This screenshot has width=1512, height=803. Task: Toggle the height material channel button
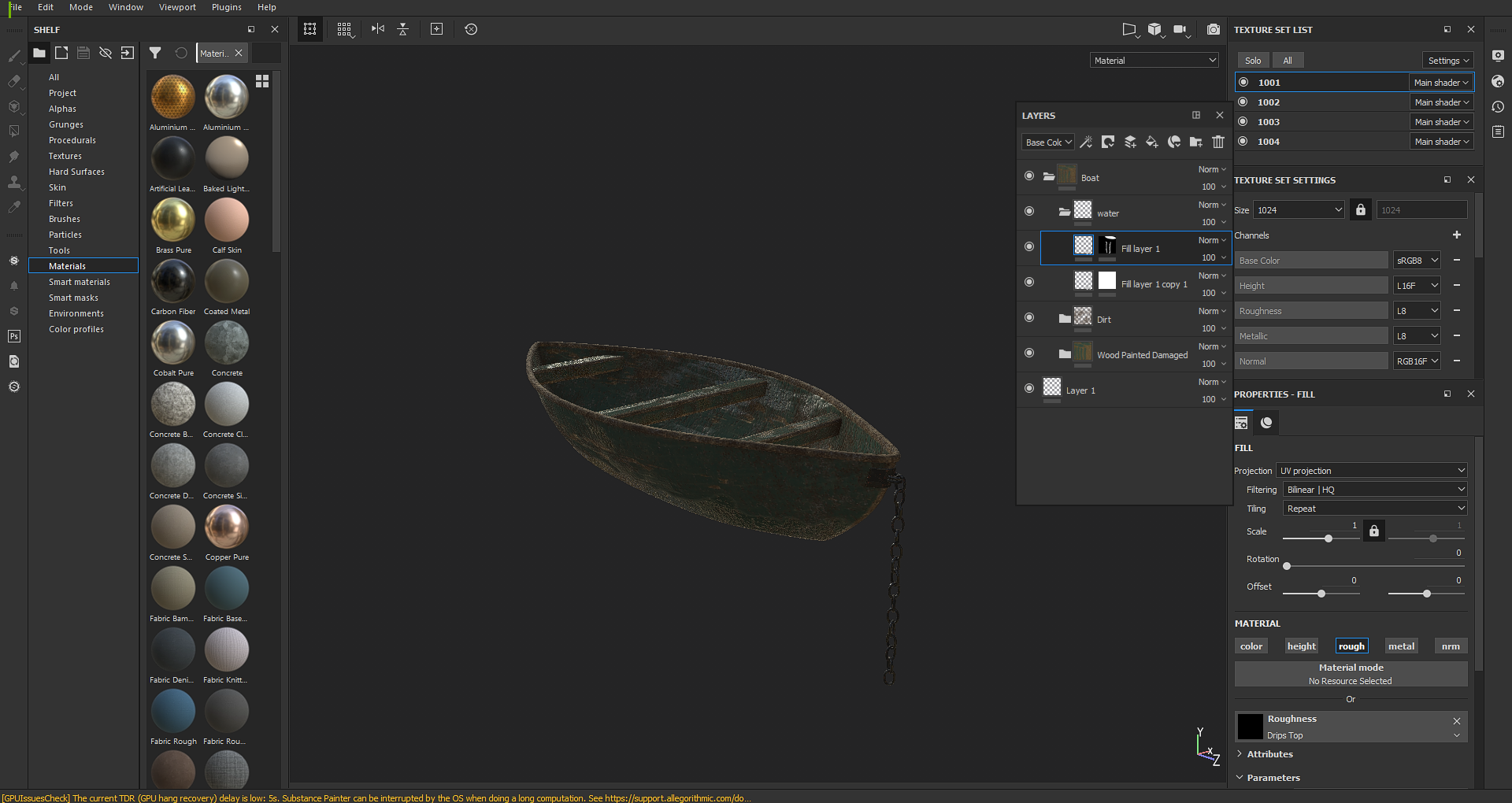tap(1302, 646)
